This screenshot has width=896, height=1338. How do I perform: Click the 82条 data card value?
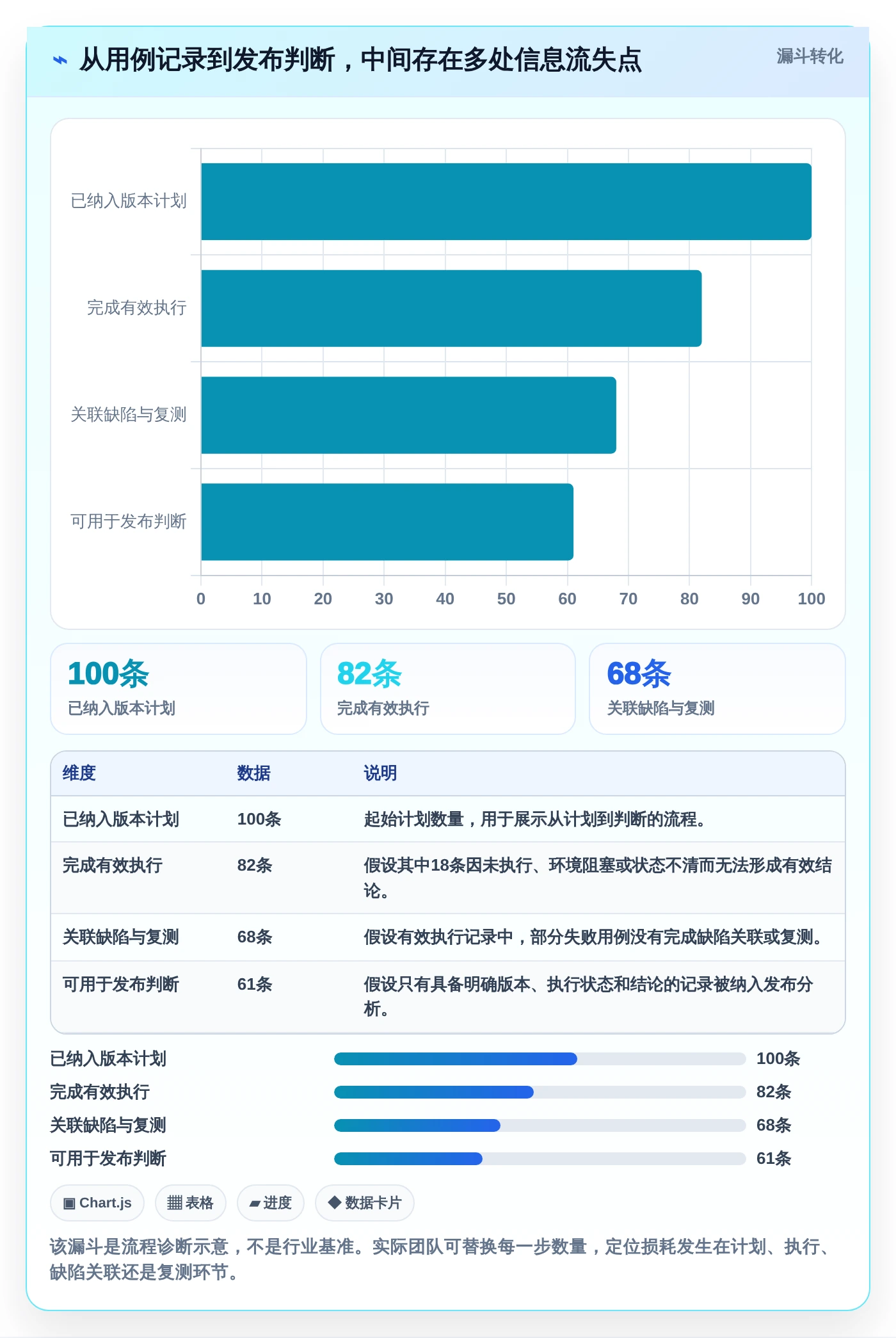[x=369, y=673]
